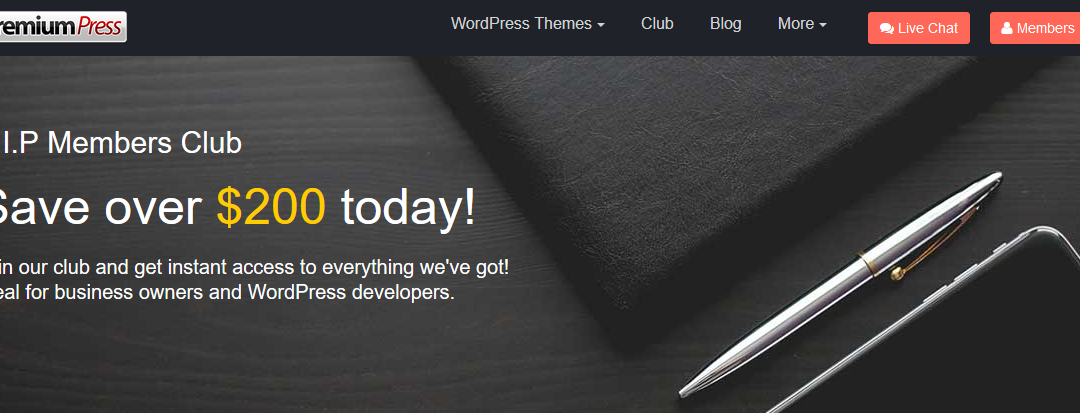
Task: Click the caret arrow next to More
Action: pyautogui.click(x=822, y=25)
